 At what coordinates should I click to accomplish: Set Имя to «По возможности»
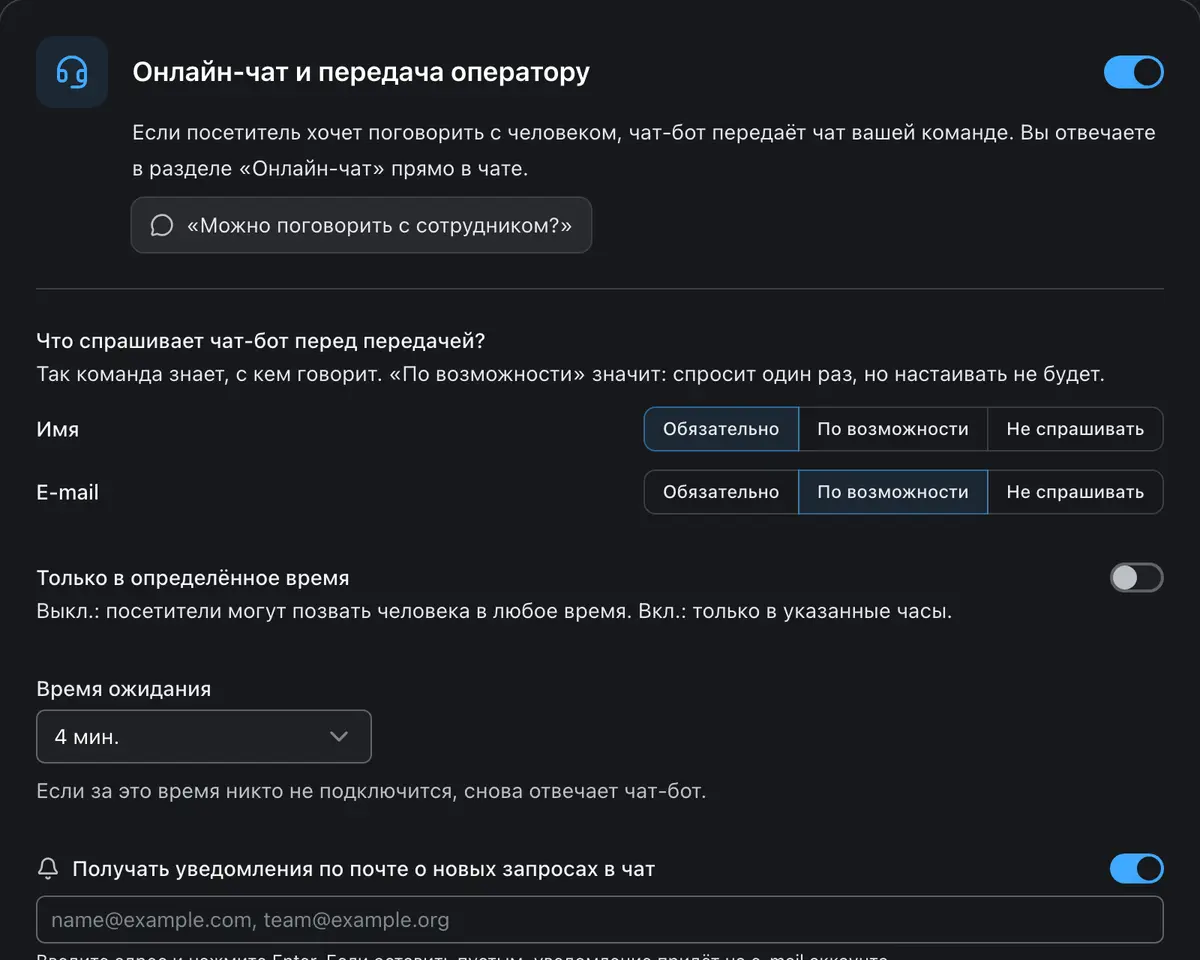click(x=893, y=429)
